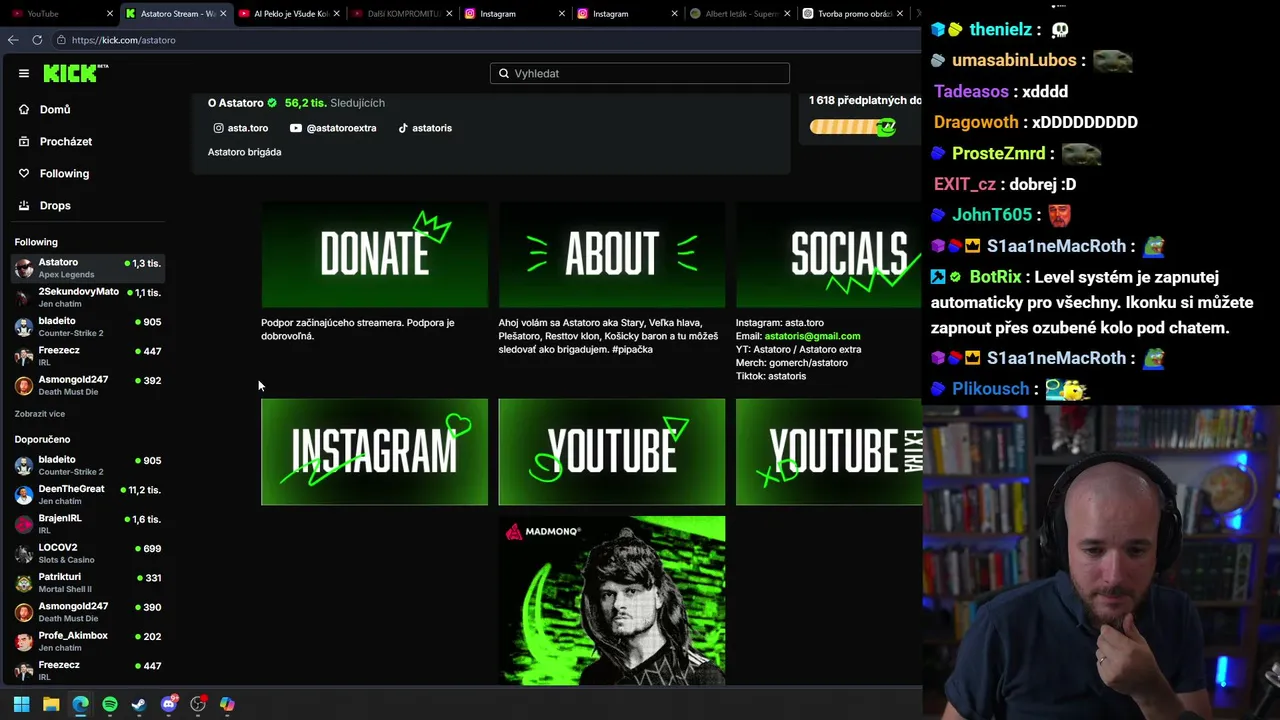The height and width of the screenshot is (720, 1280).
Task: Click the Astatoro brigáda text
Action: [244, 152]
